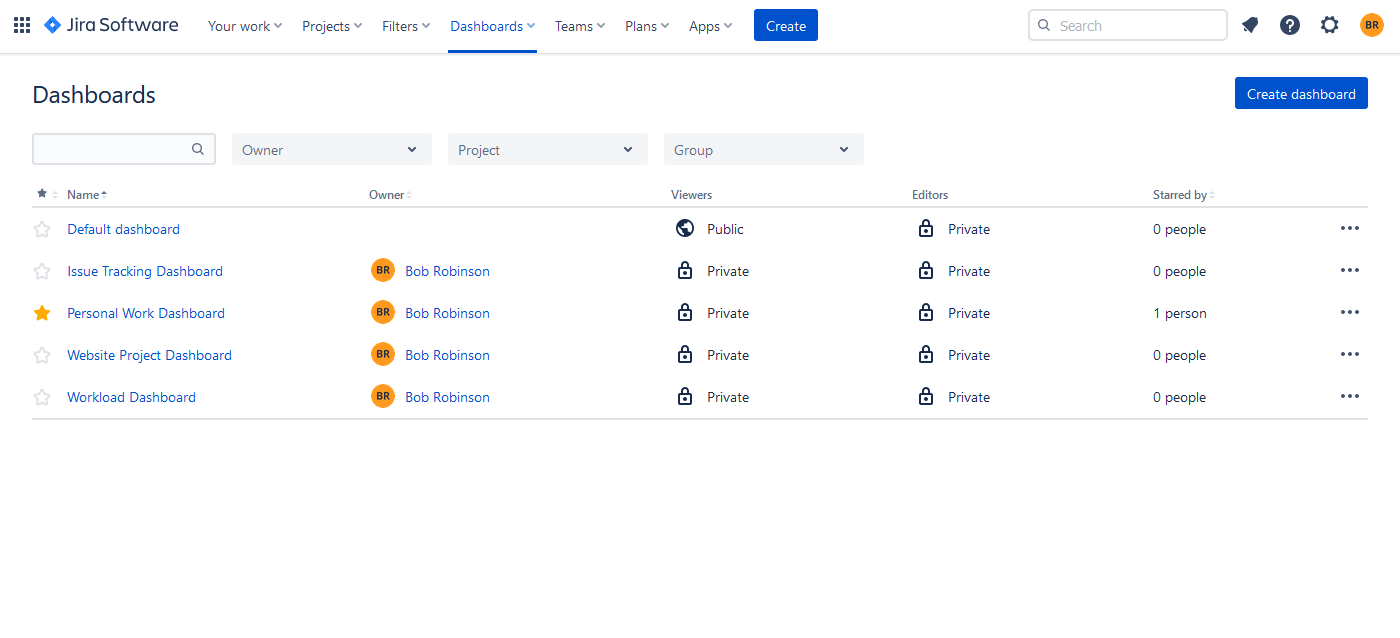Open the Website Project Dashboard link
The width and height of the screenshot is (1400, 638).
(x=149, y=354)
